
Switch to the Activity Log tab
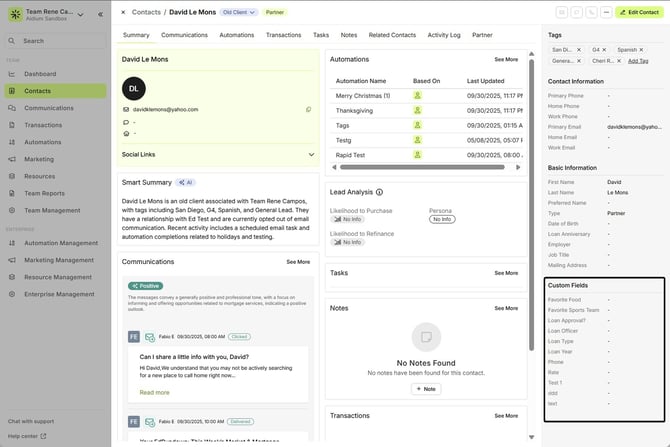tap(444, 35)
